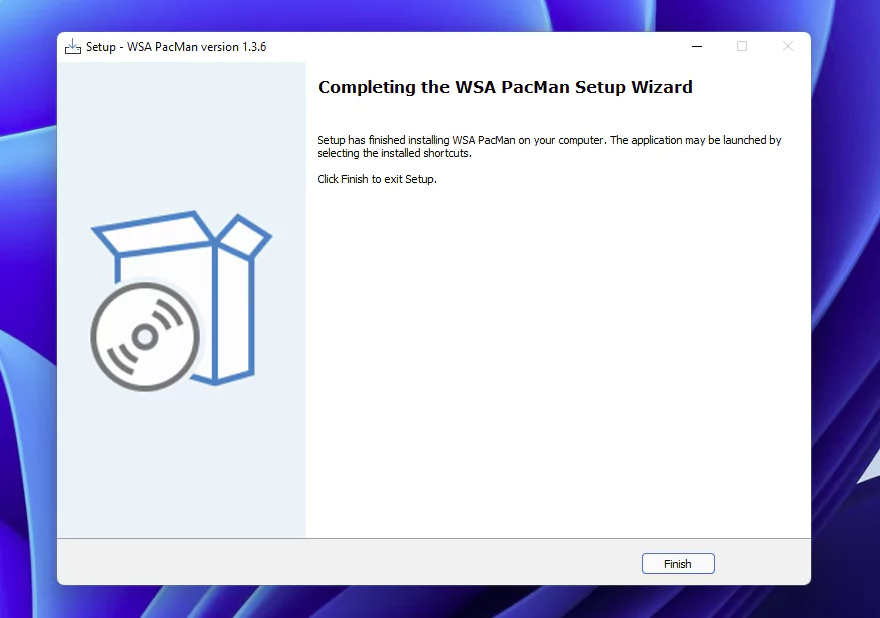Click the grey footer bar left of Finish
The image size is (880, 618).
coord(350,563)
